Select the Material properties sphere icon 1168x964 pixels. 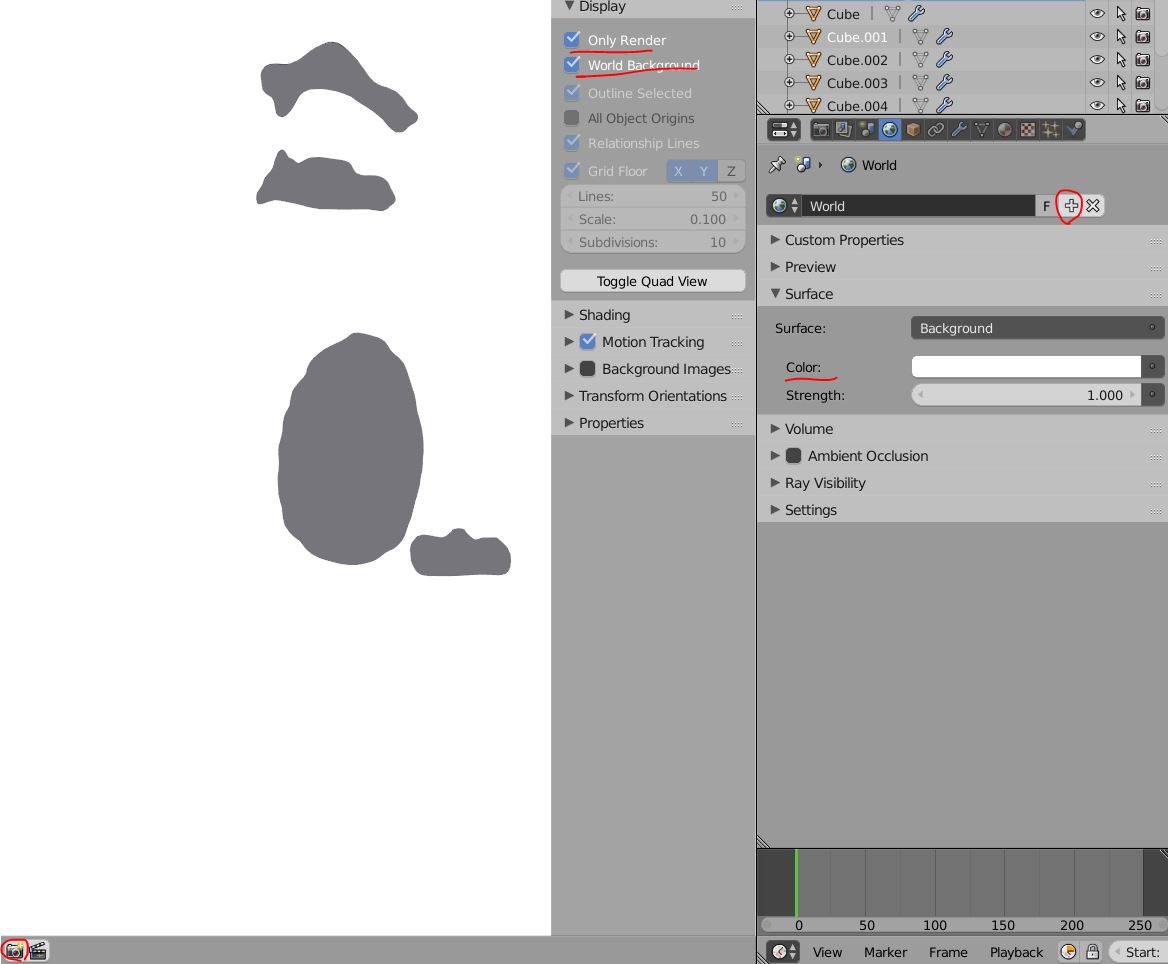pyautogui.click(x=1004, y=129)
